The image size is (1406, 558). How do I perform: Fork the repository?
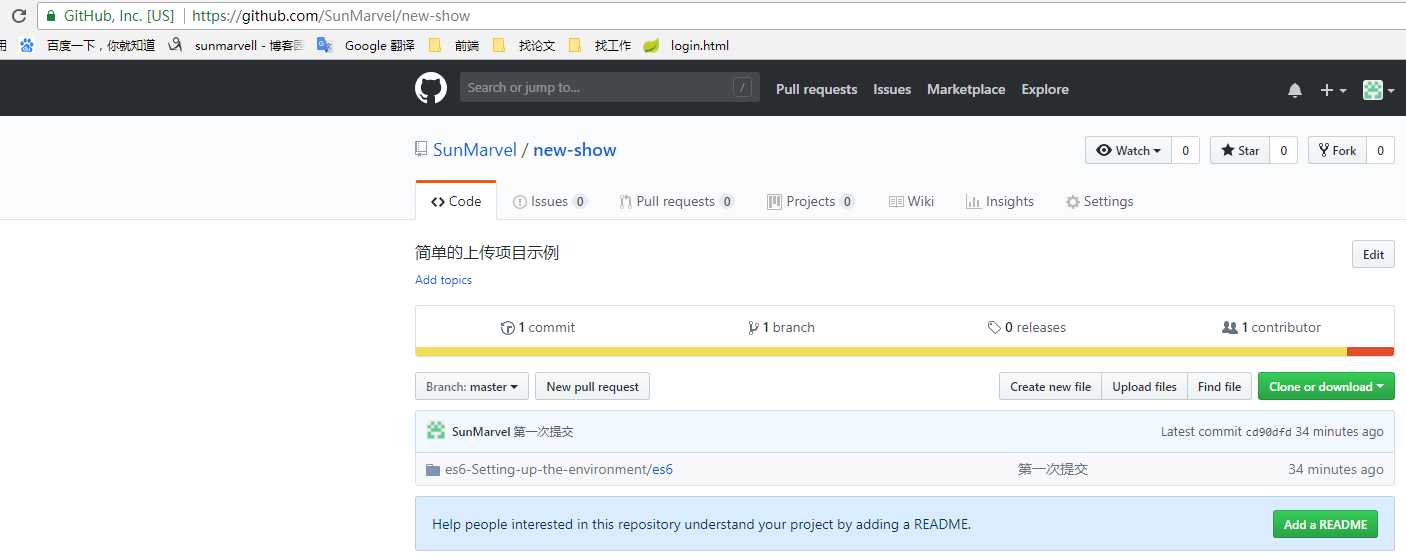coord(1337,150)
